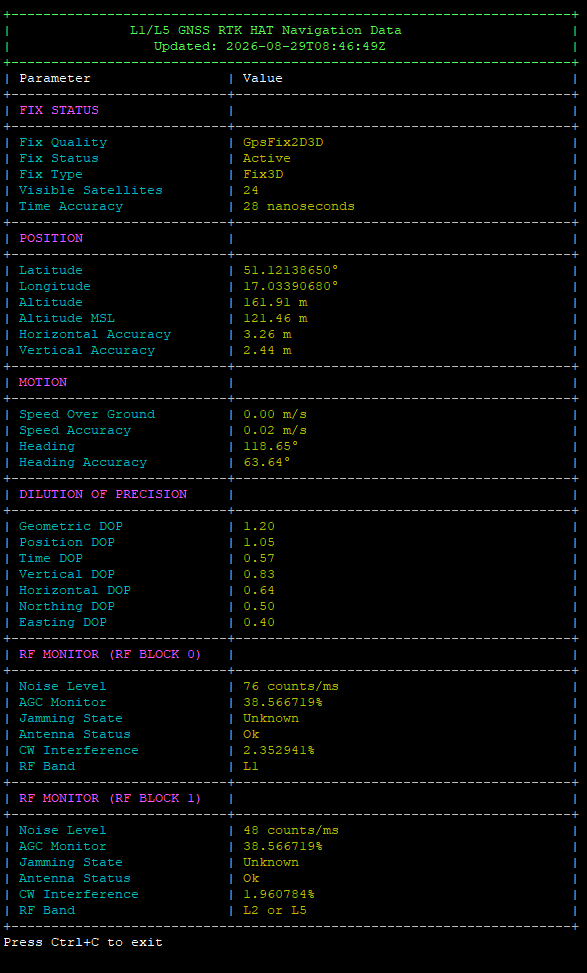The image size is (587, 973).
Task: Select the MOTION section heading
Action: pos(43,382)
